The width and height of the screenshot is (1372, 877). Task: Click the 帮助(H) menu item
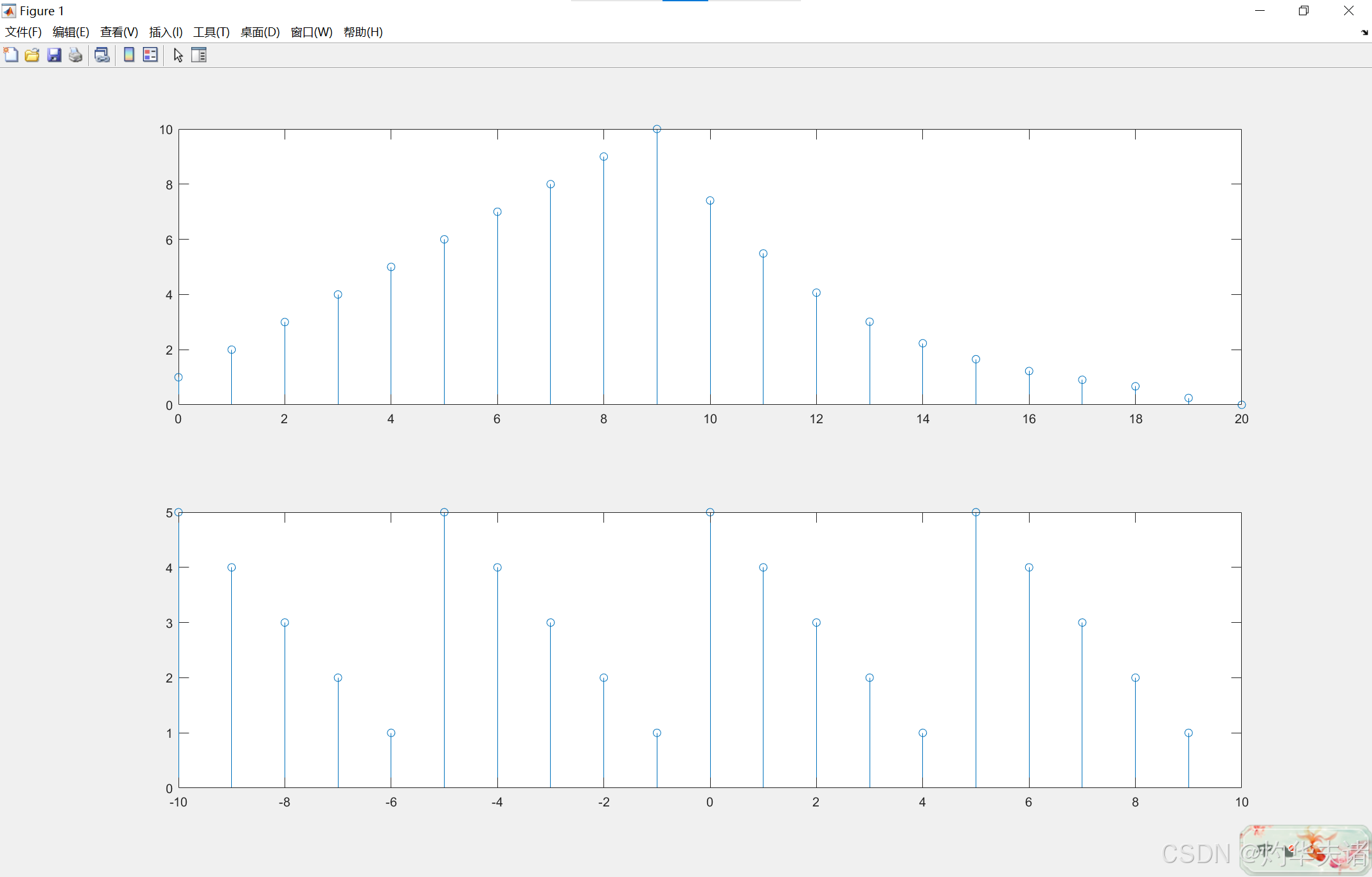pos(363,32)
